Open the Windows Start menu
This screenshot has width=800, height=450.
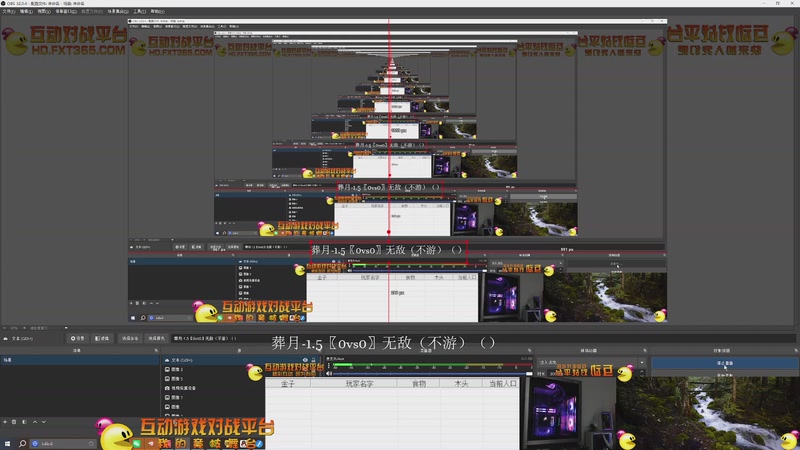pos(7,443)
